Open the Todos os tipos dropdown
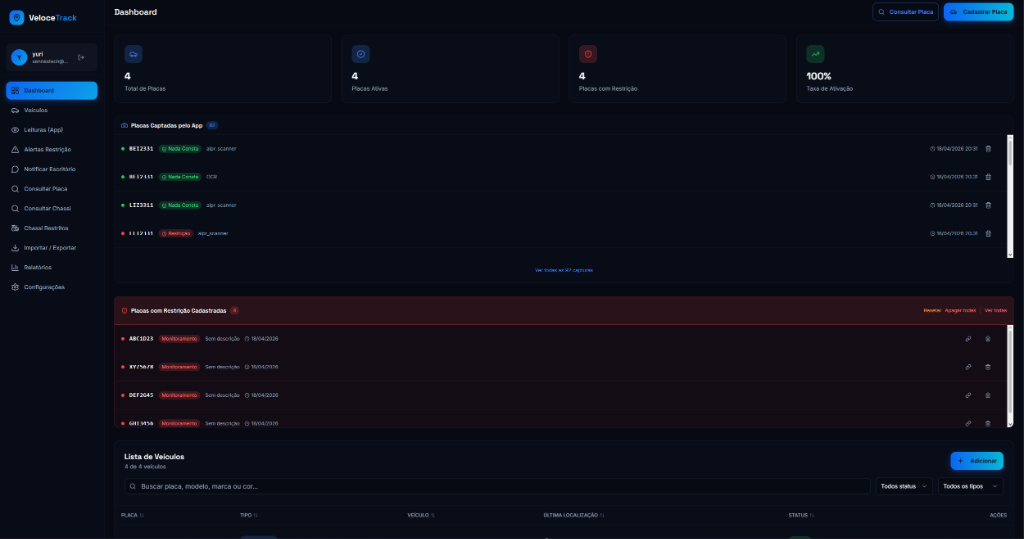This screenshot has height=539, width=1024. pyautogui.click(x=970, y=487)
